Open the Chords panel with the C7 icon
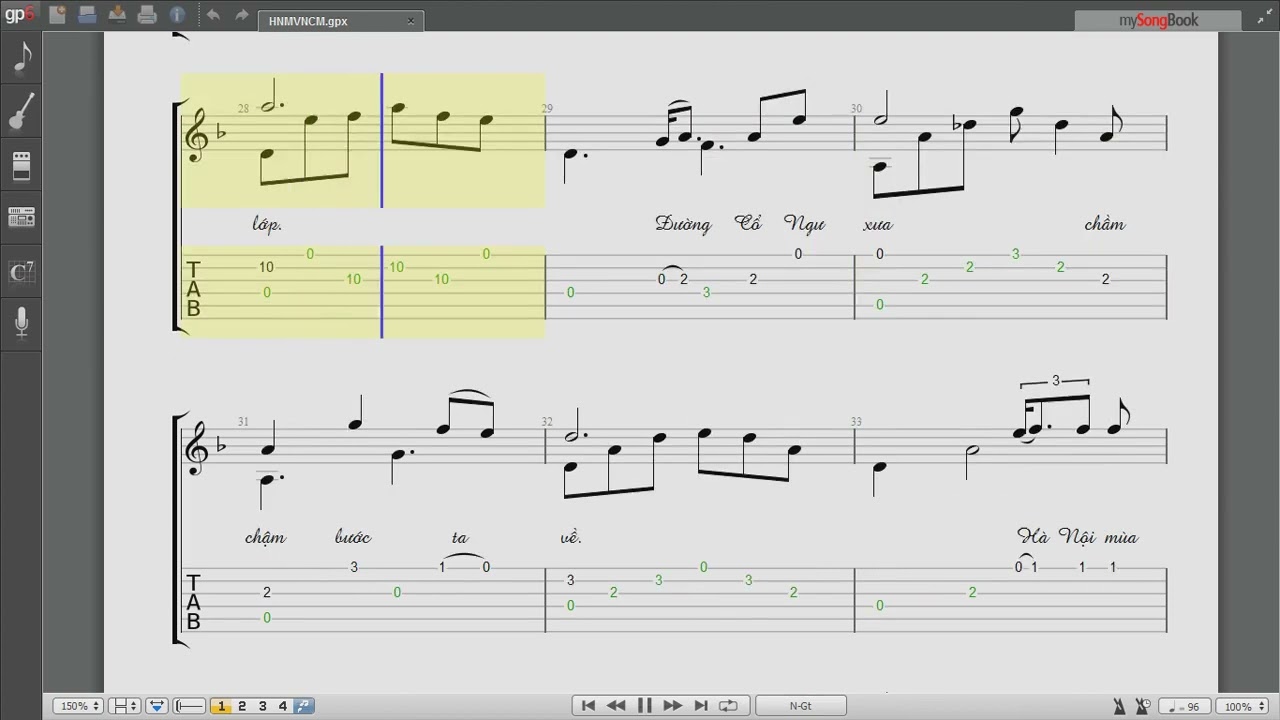 pyautogui.click(x=21, y=270)
